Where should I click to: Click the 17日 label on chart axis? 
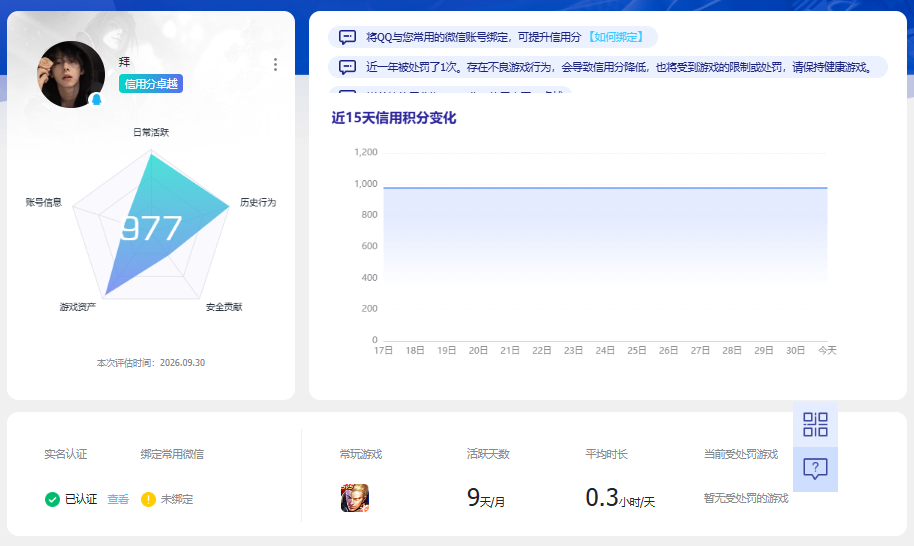pos(384,350)
